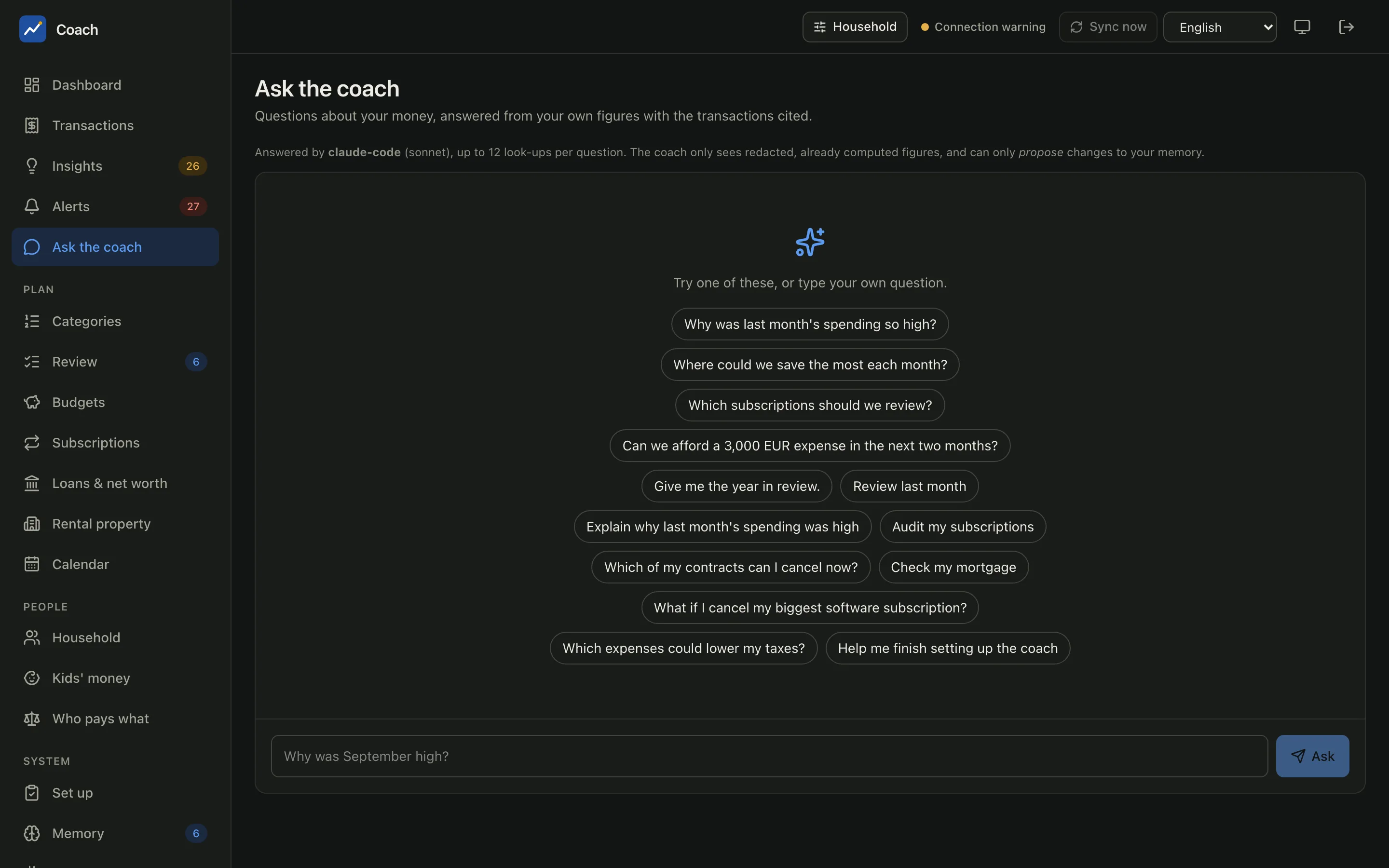This screenshot has width=1389, height=868.
Task: Open the Categories page
Action: 115,321
